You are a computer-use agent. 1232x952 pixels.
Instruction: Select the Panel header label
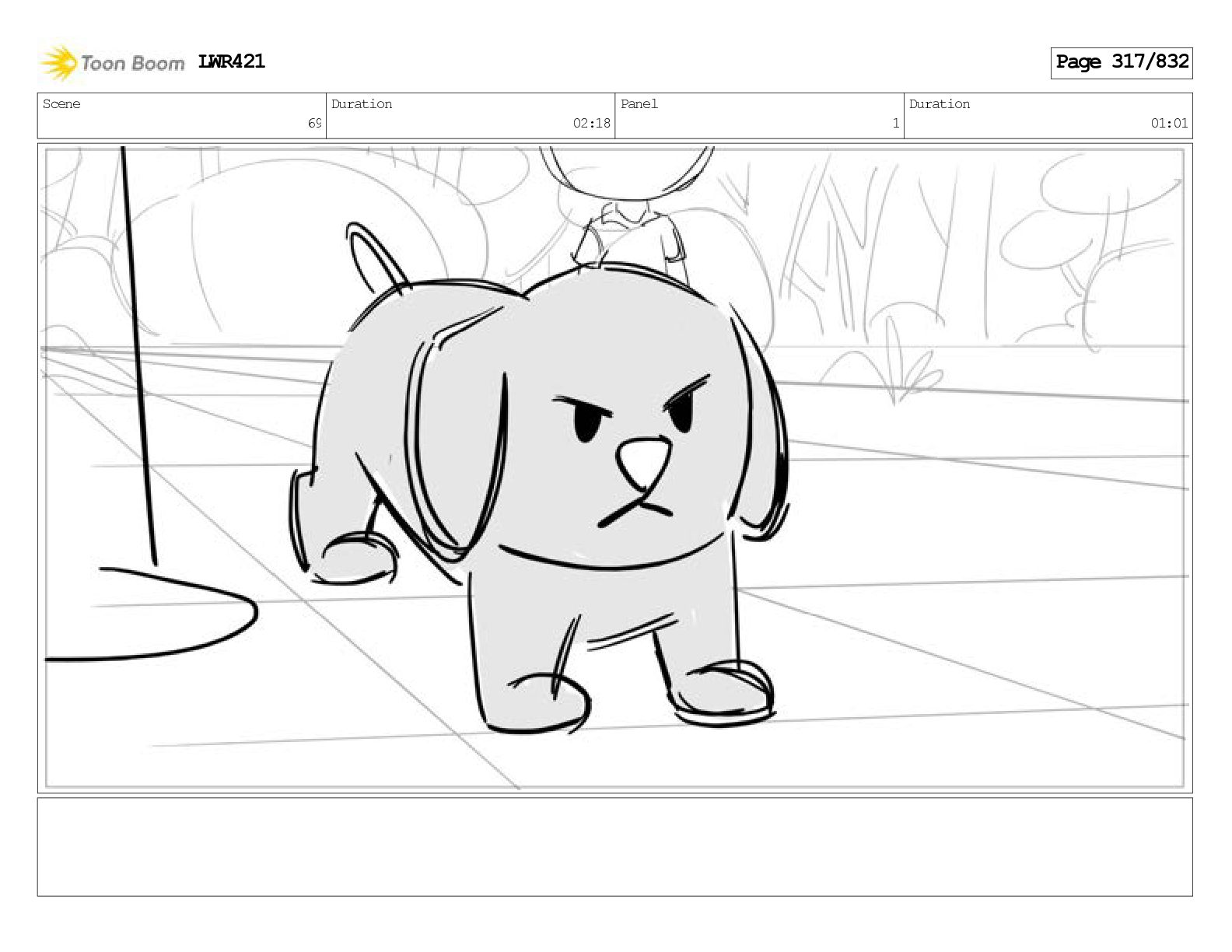[639, 104]
